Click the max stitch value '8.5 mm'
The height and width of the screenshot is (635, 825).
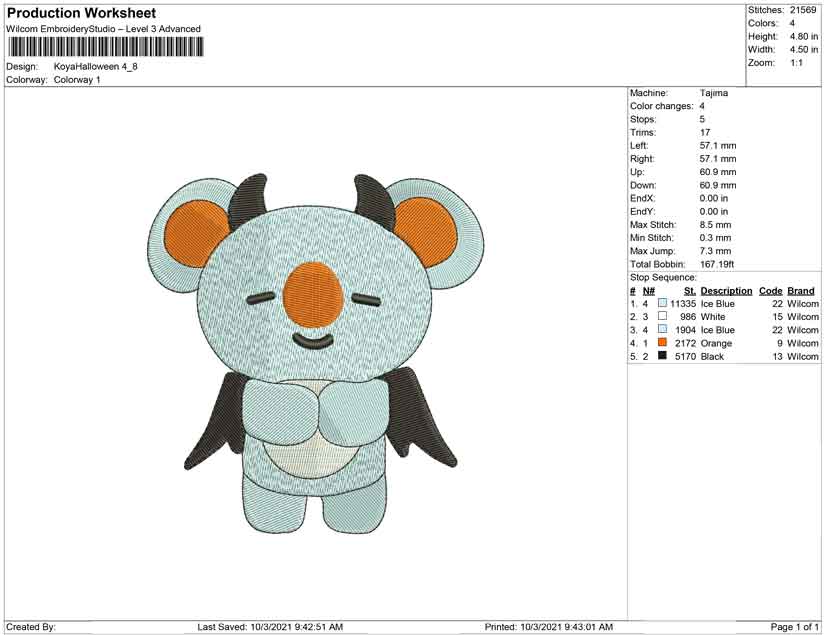[x=716, y=225]
